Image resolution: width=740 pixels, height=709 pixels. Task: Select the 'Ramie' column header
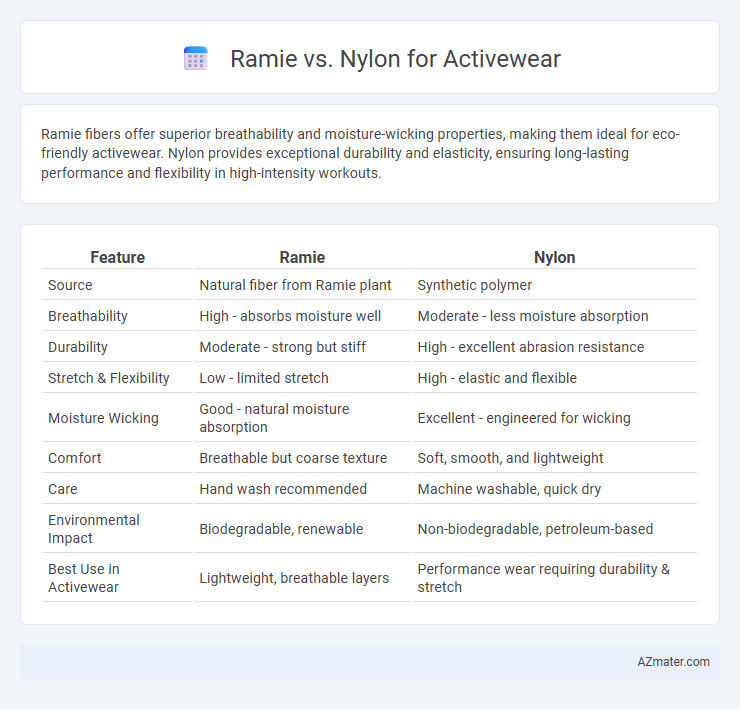(x=302, y=257)
